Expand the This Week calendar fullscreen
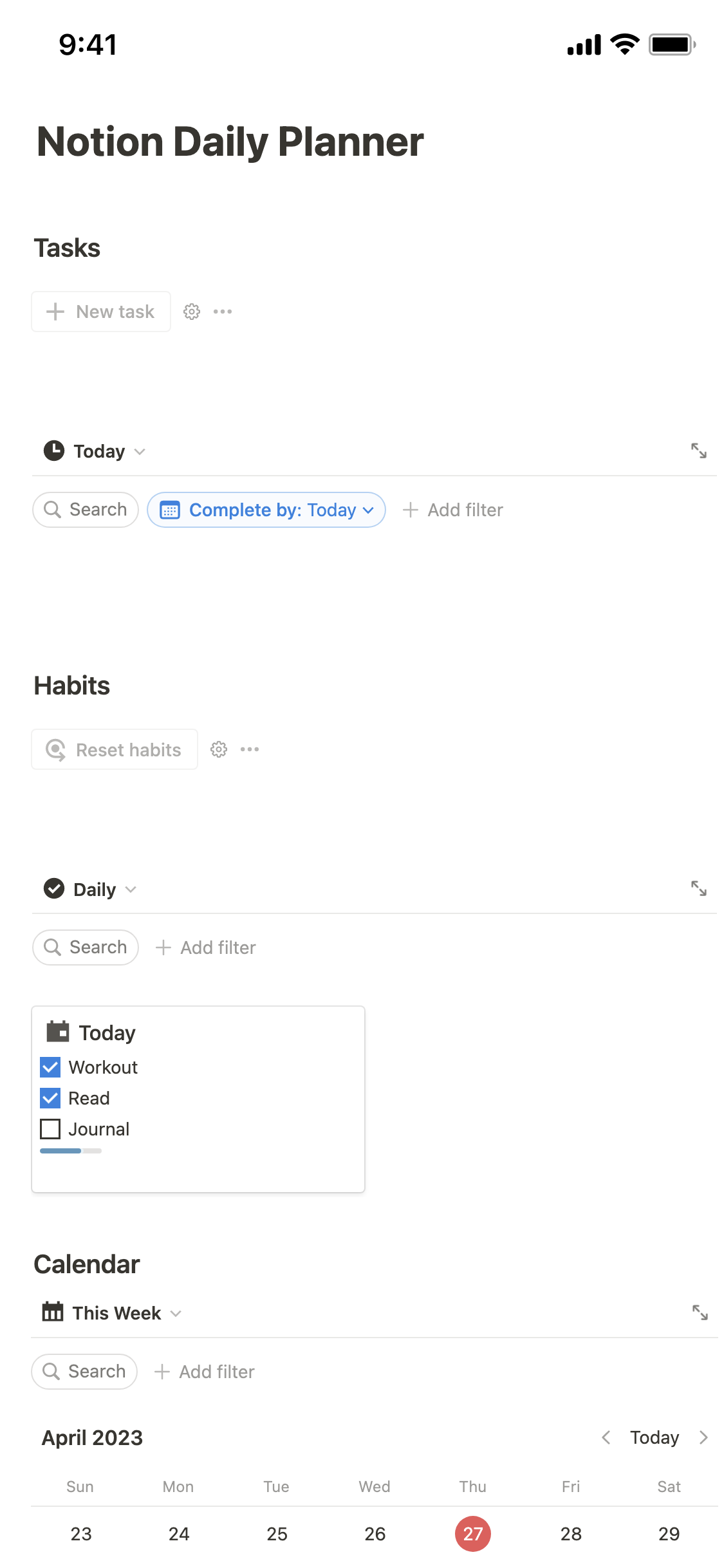724x1568 pixels. (700, 1312)
